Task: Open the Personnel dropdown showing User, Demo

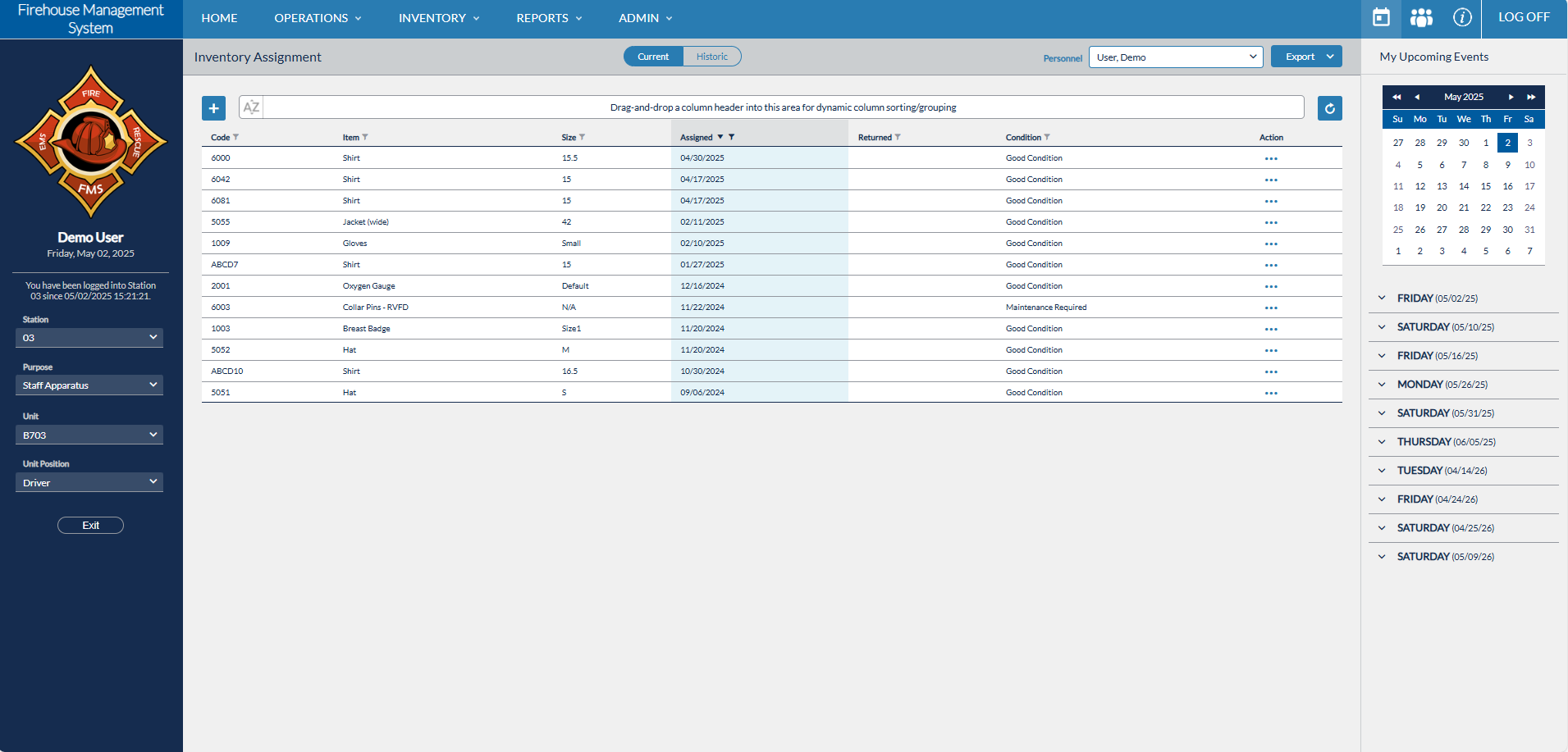Action: coord(1176,57)
